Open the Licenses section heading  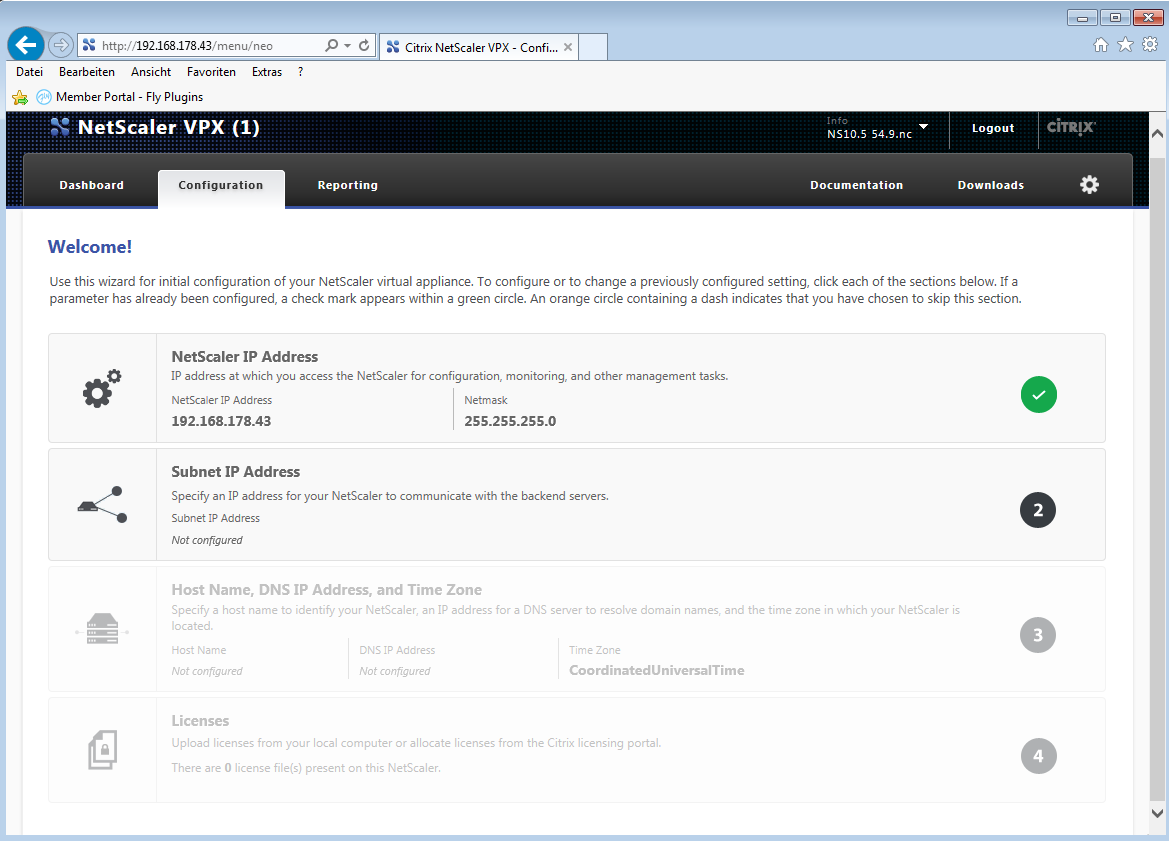[x=201, y=721]
